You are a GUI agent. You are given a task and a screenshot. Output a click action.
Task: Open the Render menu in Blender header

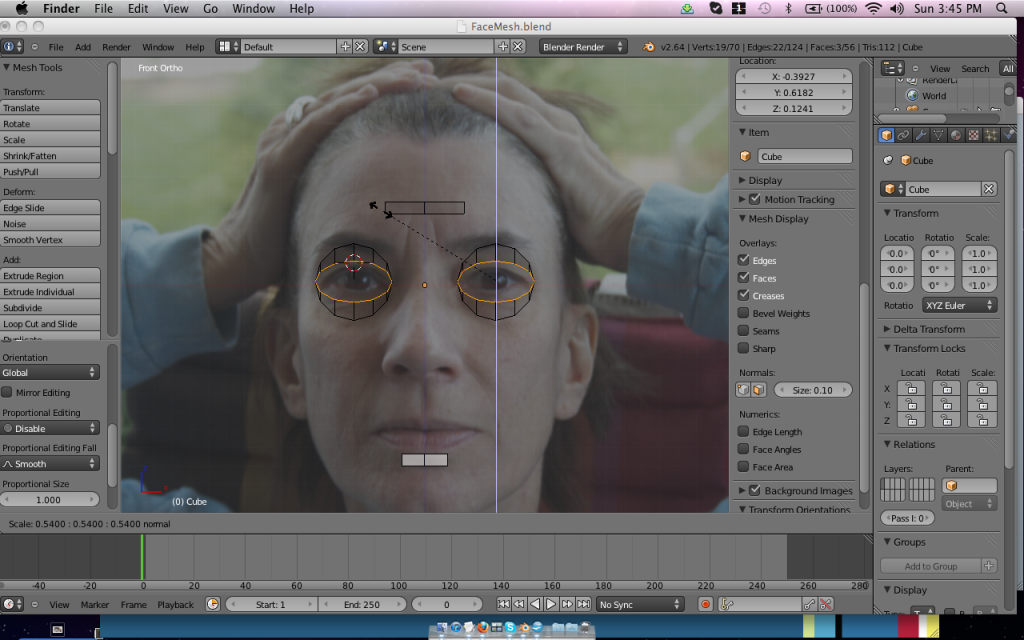pyautogui.click(x=116, y=47)
